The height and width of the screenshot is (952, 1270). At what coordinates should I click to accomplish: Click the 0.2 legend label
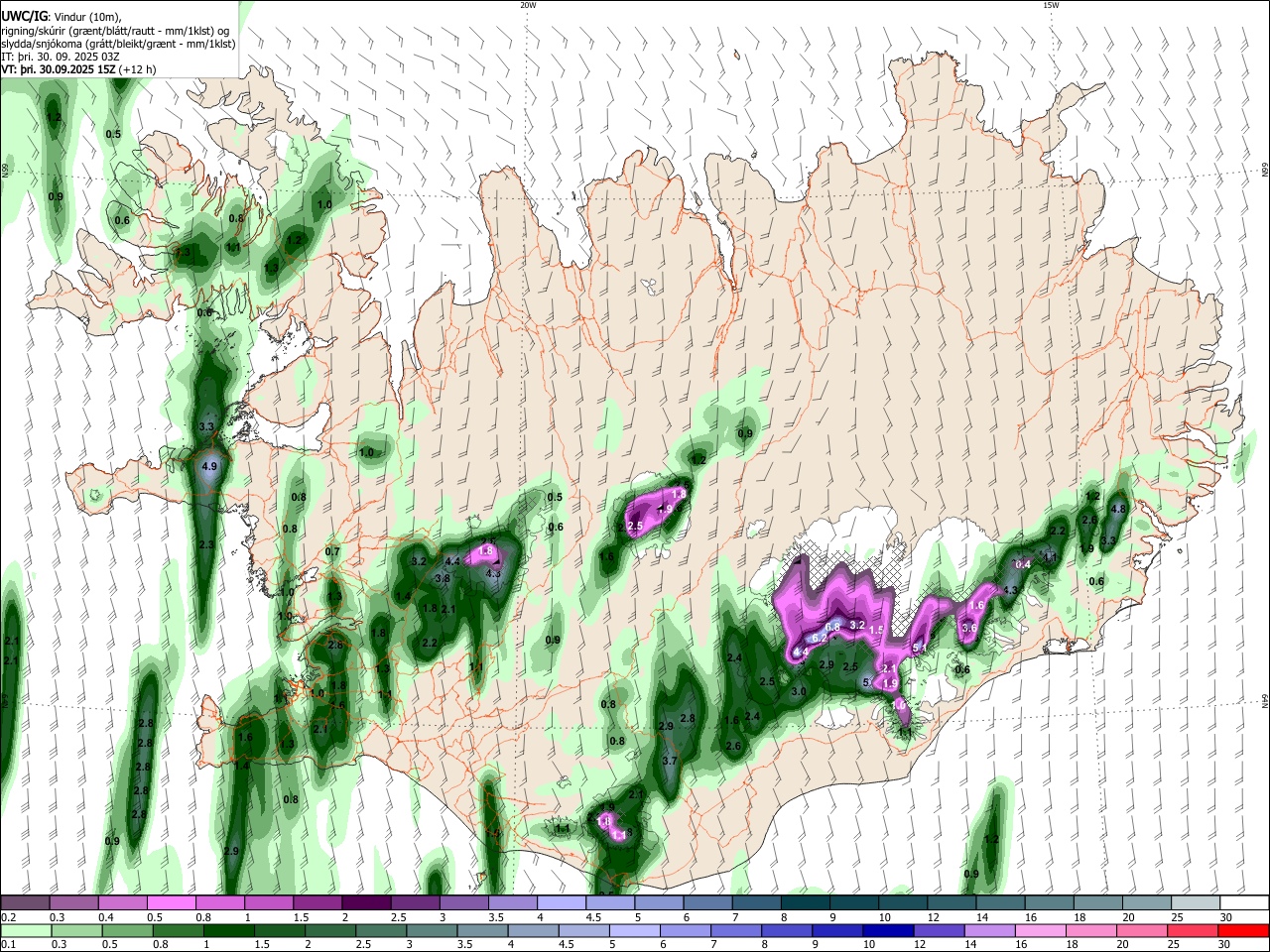pyautogui.click(x=7, y=917)
